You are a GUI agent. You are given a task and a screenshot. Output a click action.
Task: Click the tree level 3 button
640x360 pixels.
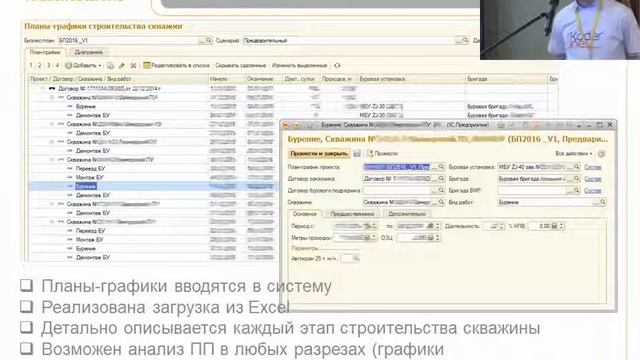(x=49, y=65)
